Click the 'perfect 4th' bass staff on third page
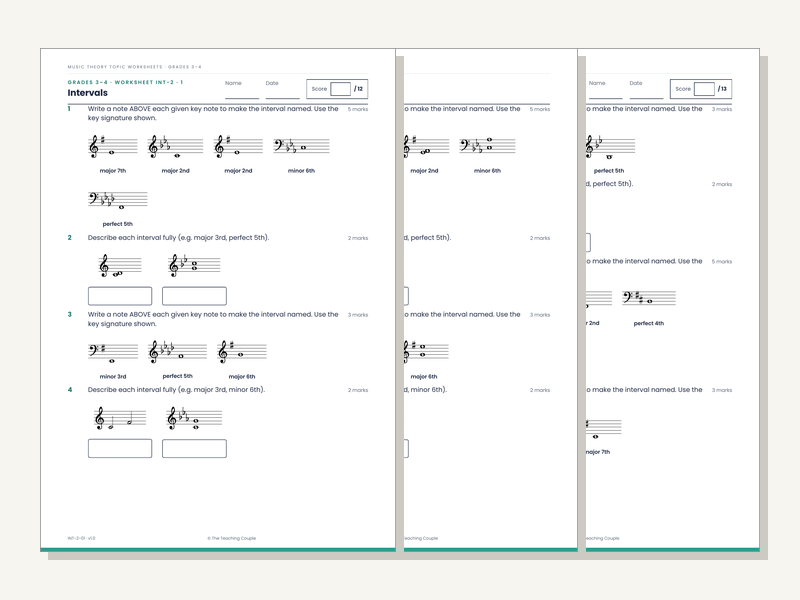 click(x=649, y=298)
